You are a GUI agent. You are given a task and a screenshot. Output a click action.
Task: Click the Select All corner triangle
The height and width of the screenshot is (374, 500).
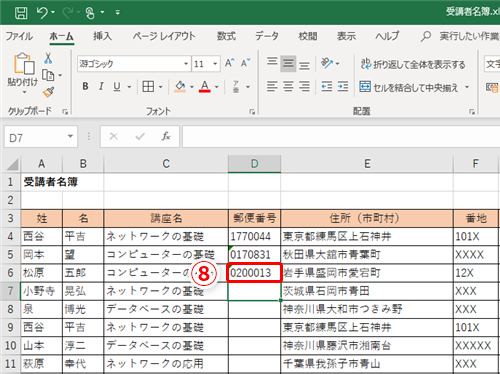[x=12, y=164]
